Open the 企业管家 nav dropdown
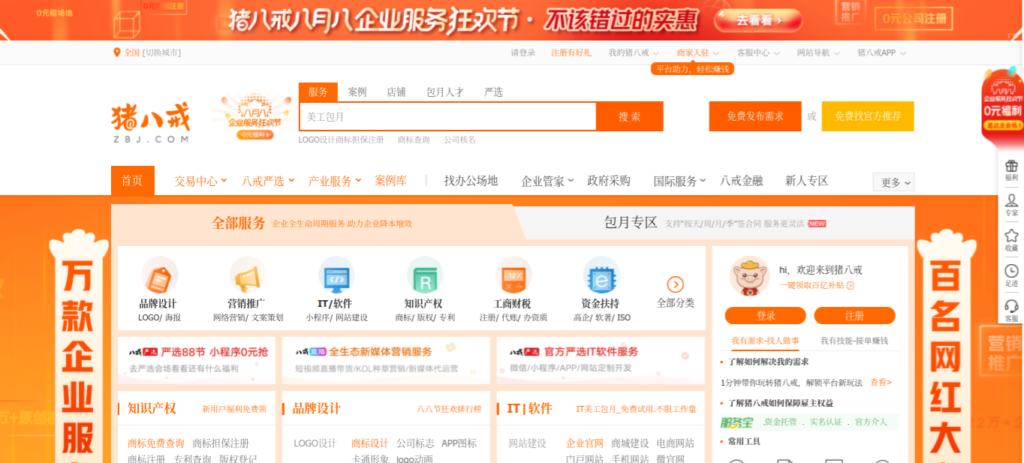 (x=547, y=181)
